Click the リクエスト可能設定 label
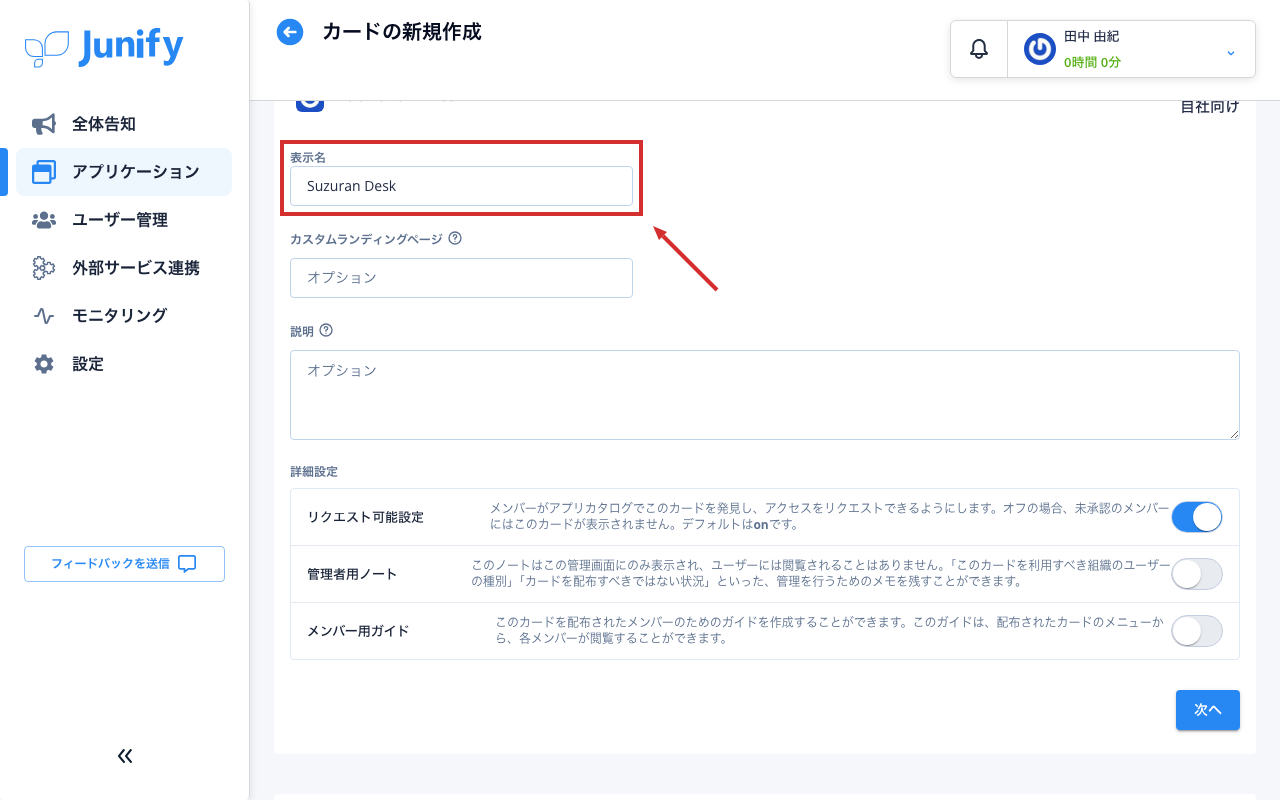Viewport: 1280px width, 800px height. tap(365, 517)
